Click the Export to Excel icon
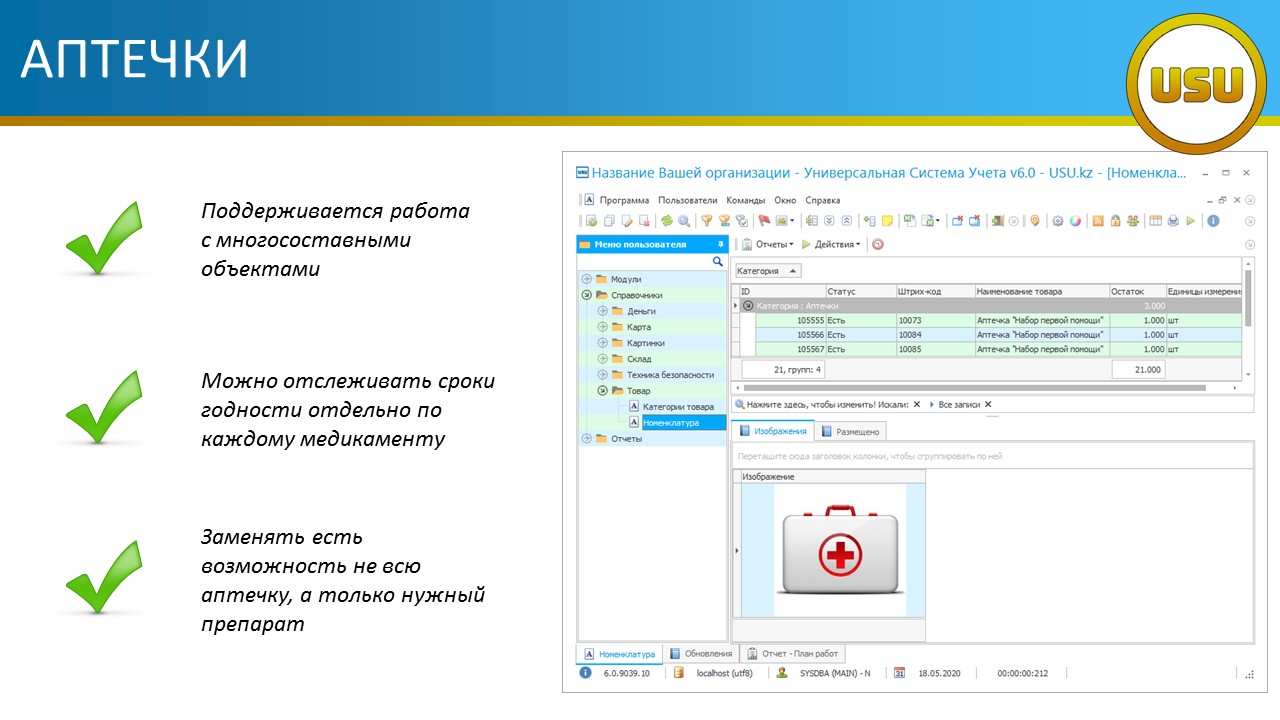Viewport: 1280px width, 720px height. coord(908,221)
